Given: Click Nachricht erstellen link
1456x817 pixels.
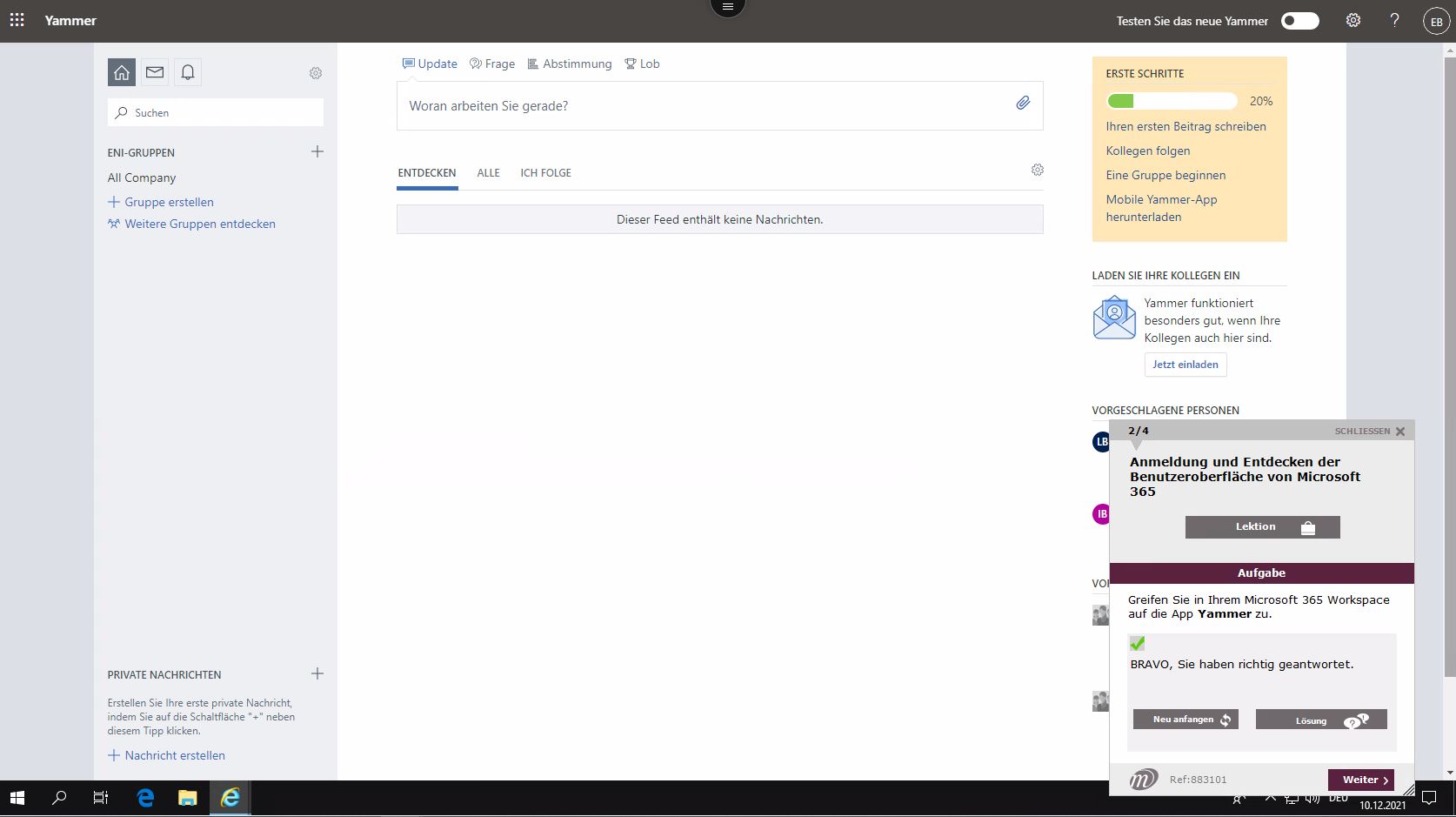Looking at the screenshot, I should click(x=166, y=755).
